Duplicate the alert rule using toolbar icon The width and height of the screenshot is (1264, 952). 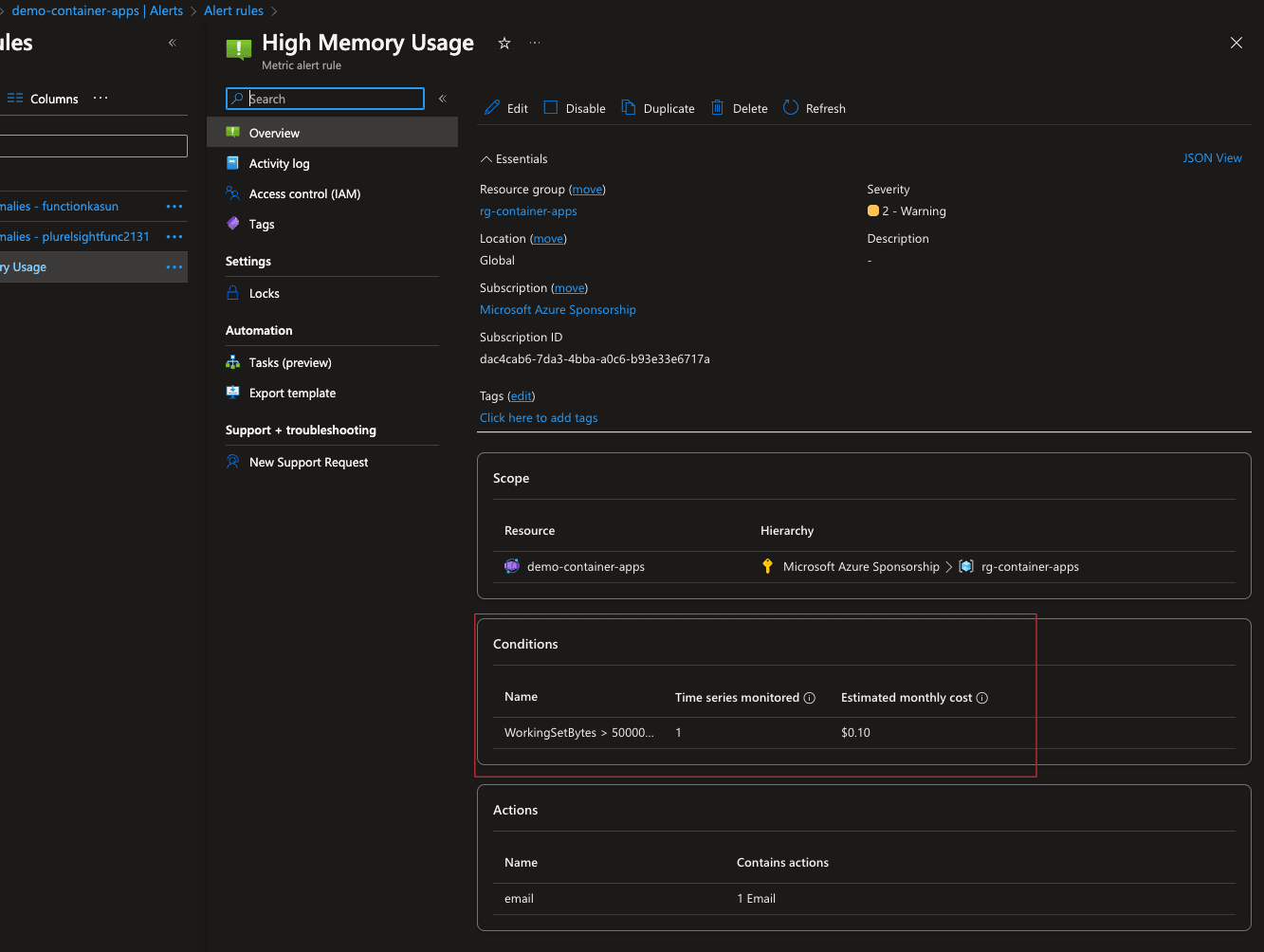point(627,107)
